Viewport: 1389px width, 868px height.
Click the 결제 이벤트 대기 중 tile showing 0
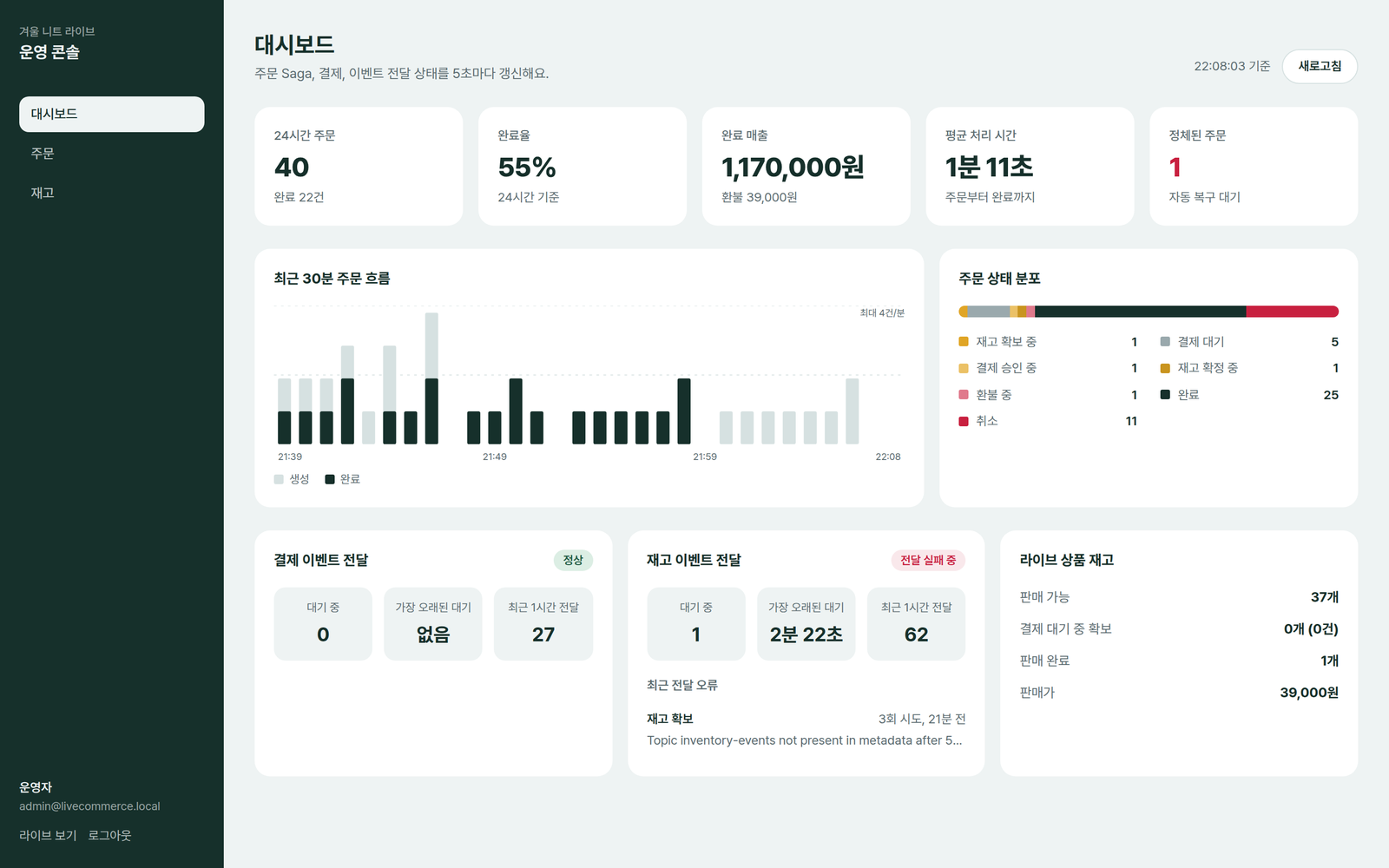click(x=323, y=624)
